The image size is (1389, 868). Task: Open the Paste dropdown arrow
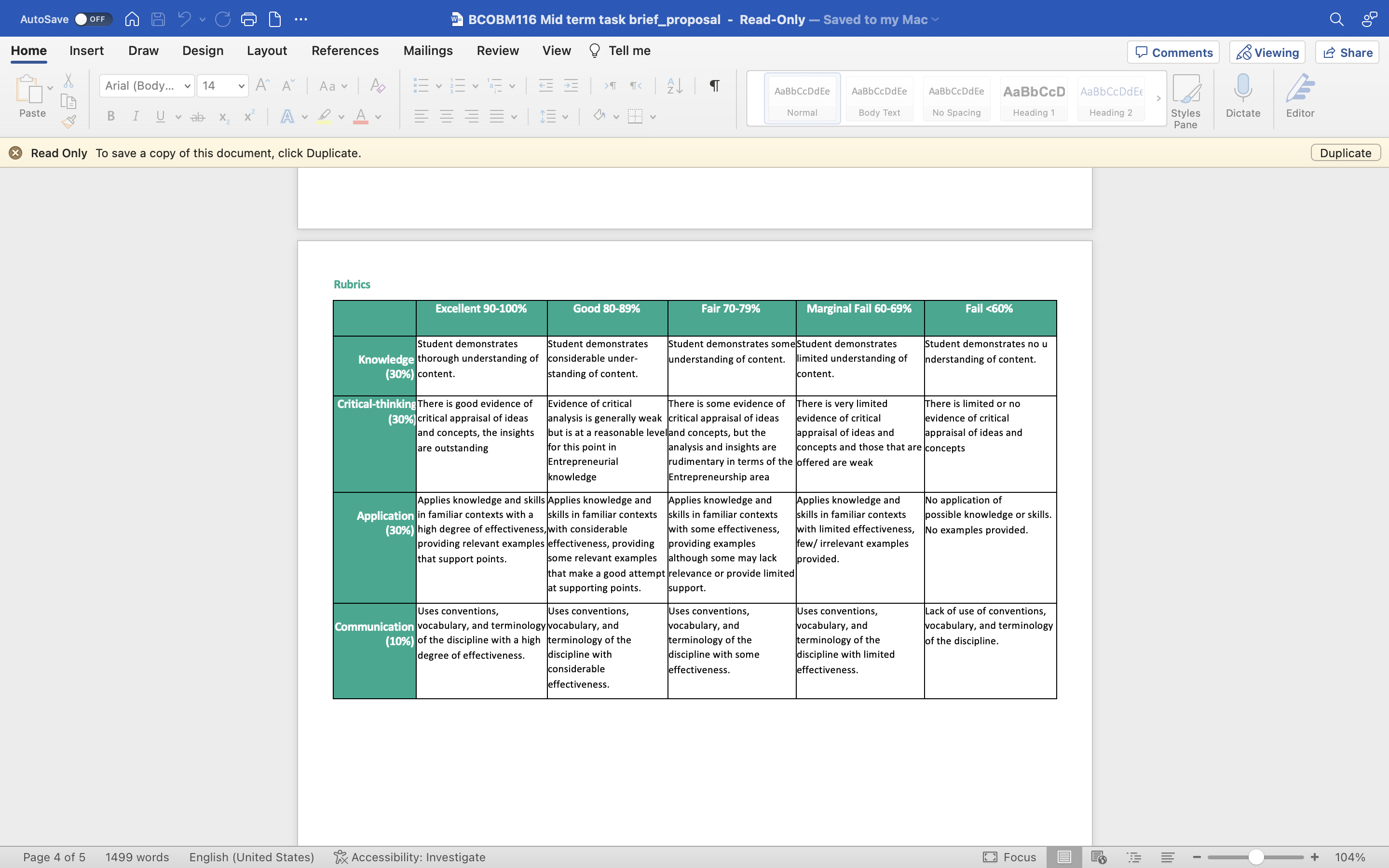click(50, 88)
